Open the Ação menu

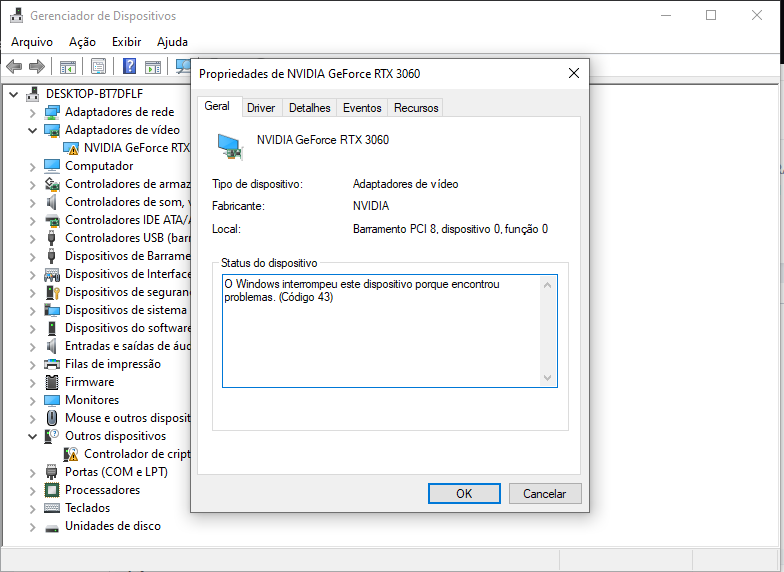coord(82,42)
